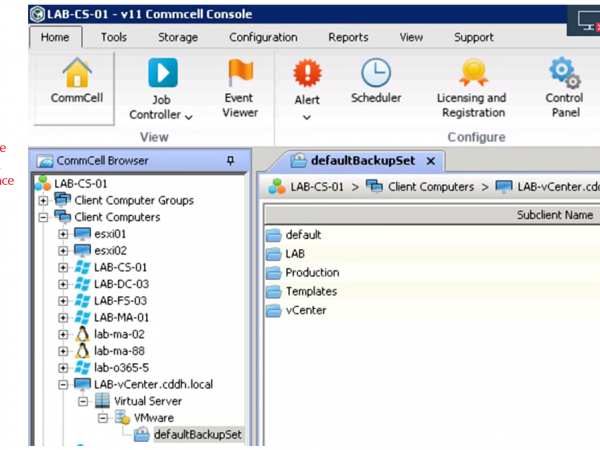Expand the LAB-MA-01 tree node
600x450 pixels.
click(63, 318)
